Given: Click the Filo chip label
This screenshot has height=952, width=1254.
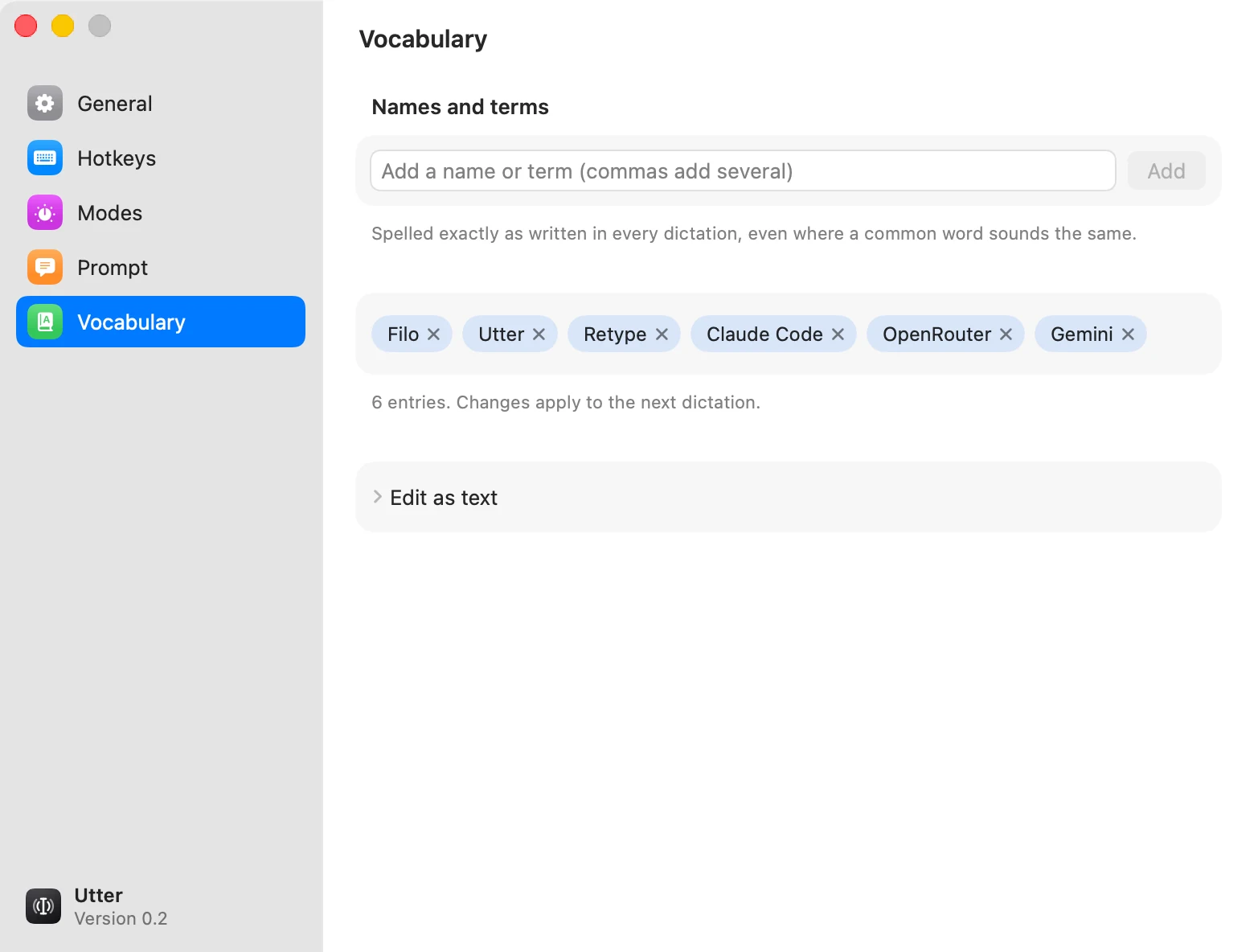Looking at the screenshot, I should 403,334.
